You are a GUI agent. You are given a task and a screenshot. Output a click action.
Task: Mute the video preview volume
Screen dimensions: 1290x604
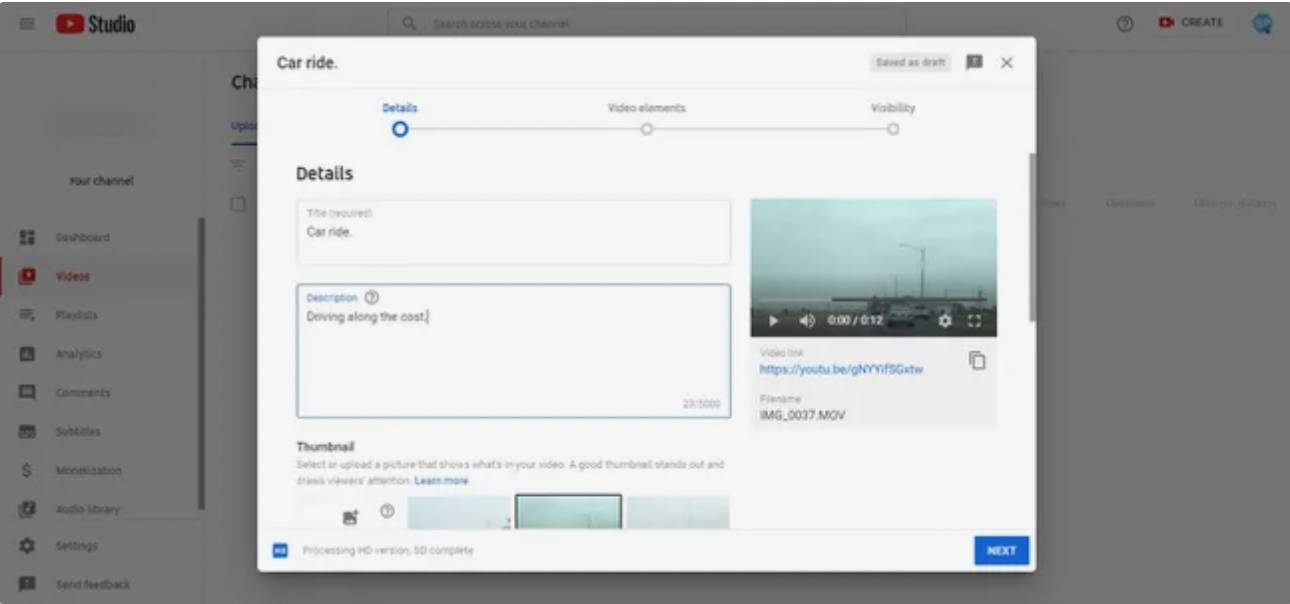806,321
